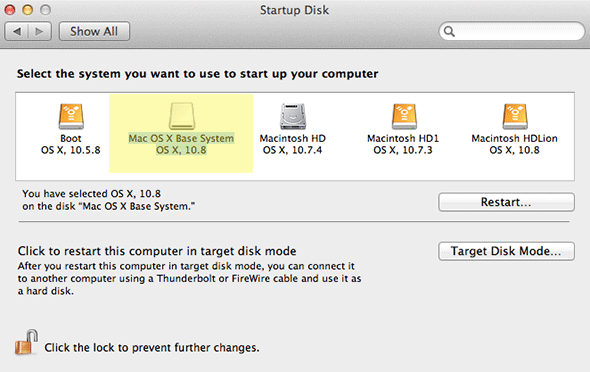Choose the Macintosh HD drive icon
Screen dimensions: 590x372
(x=292, y=117)
